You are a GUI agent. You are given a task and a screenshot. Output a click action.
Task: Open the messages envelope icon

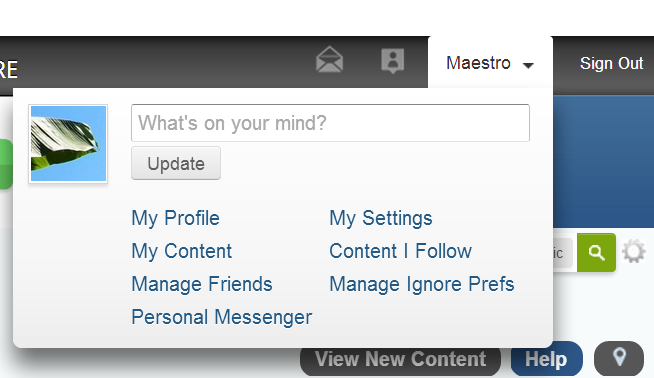330,60
